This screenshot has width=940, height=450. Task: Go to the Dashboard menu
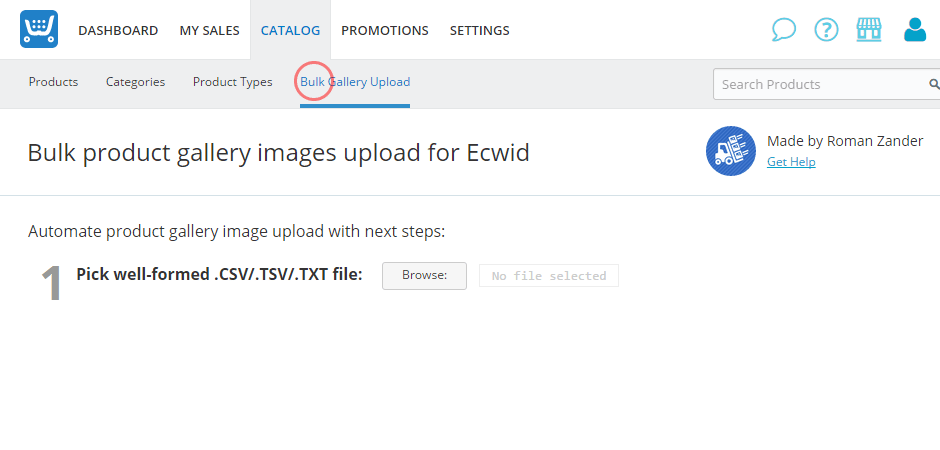point(118,31)
